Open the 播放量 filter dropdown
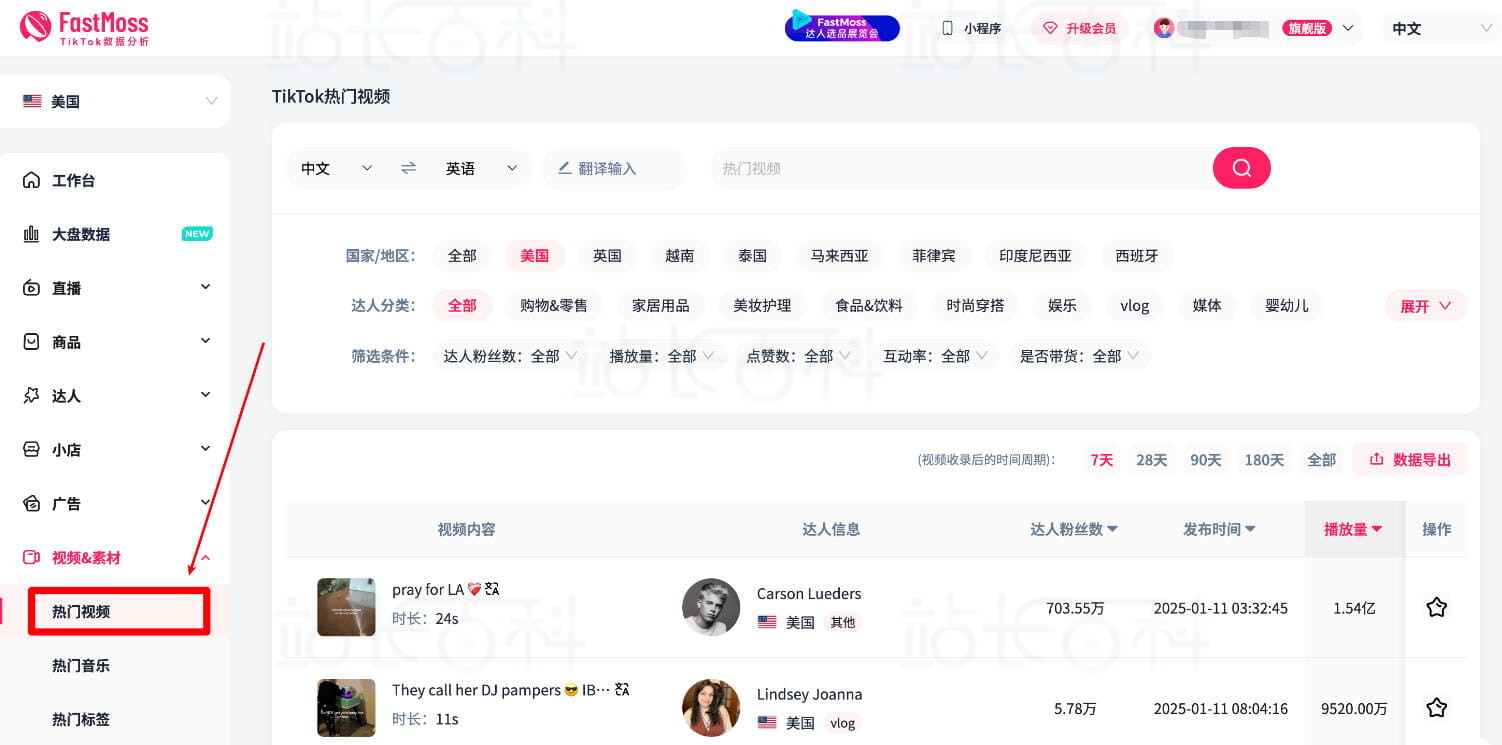This screenshot has height=745, width=1502. 662,356
